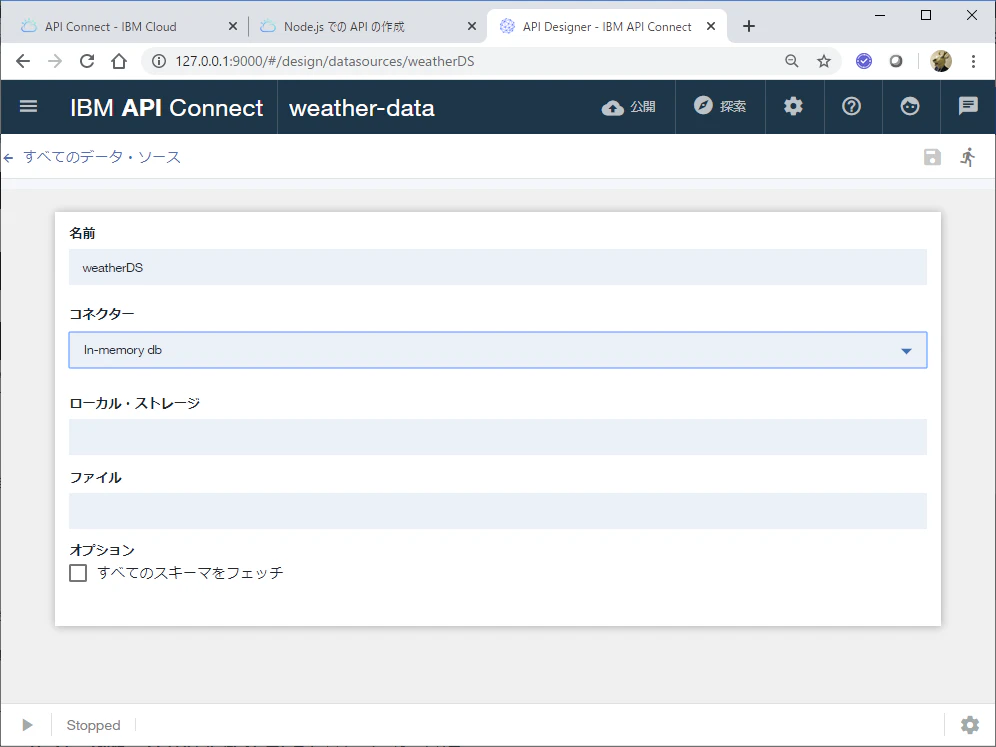This screenshot has width=996, height=747.
Task: Click the running person test icon
Action: pos(968,157)
